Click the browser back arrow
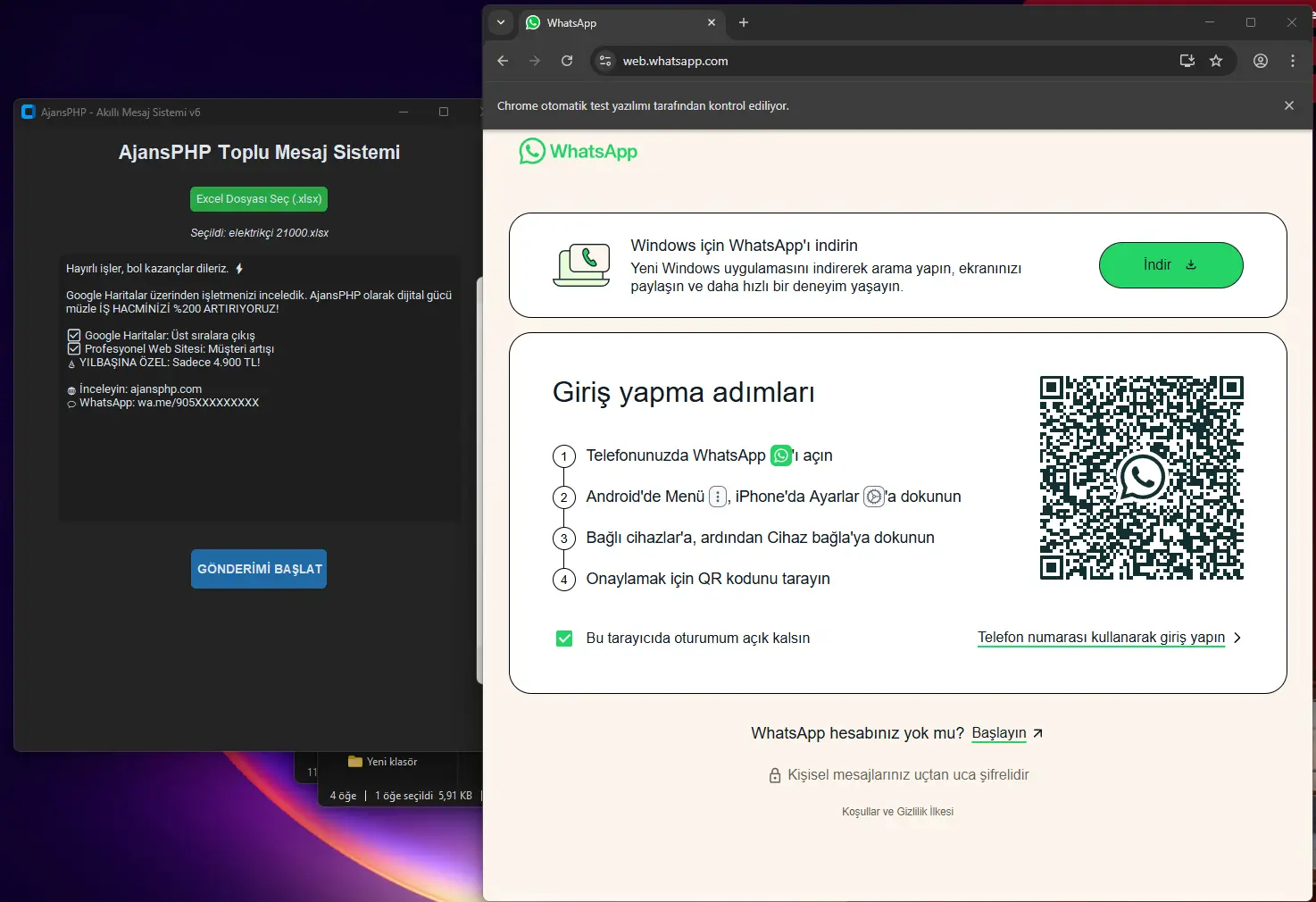 (x=503, y=61)
